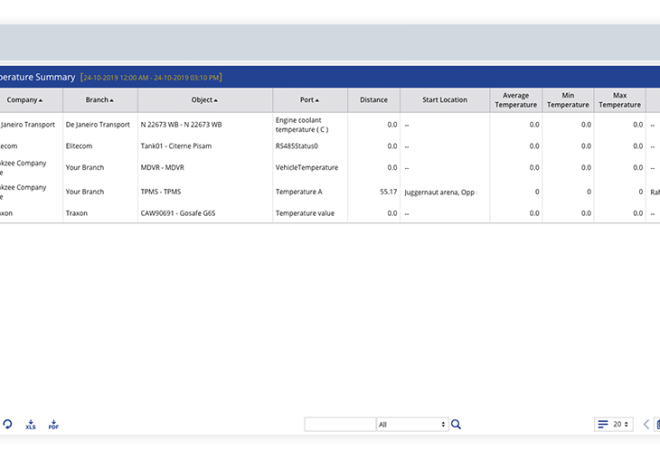Click the refresh icon in bottom toolbar
660x460 pixels.
click(8, 425)
